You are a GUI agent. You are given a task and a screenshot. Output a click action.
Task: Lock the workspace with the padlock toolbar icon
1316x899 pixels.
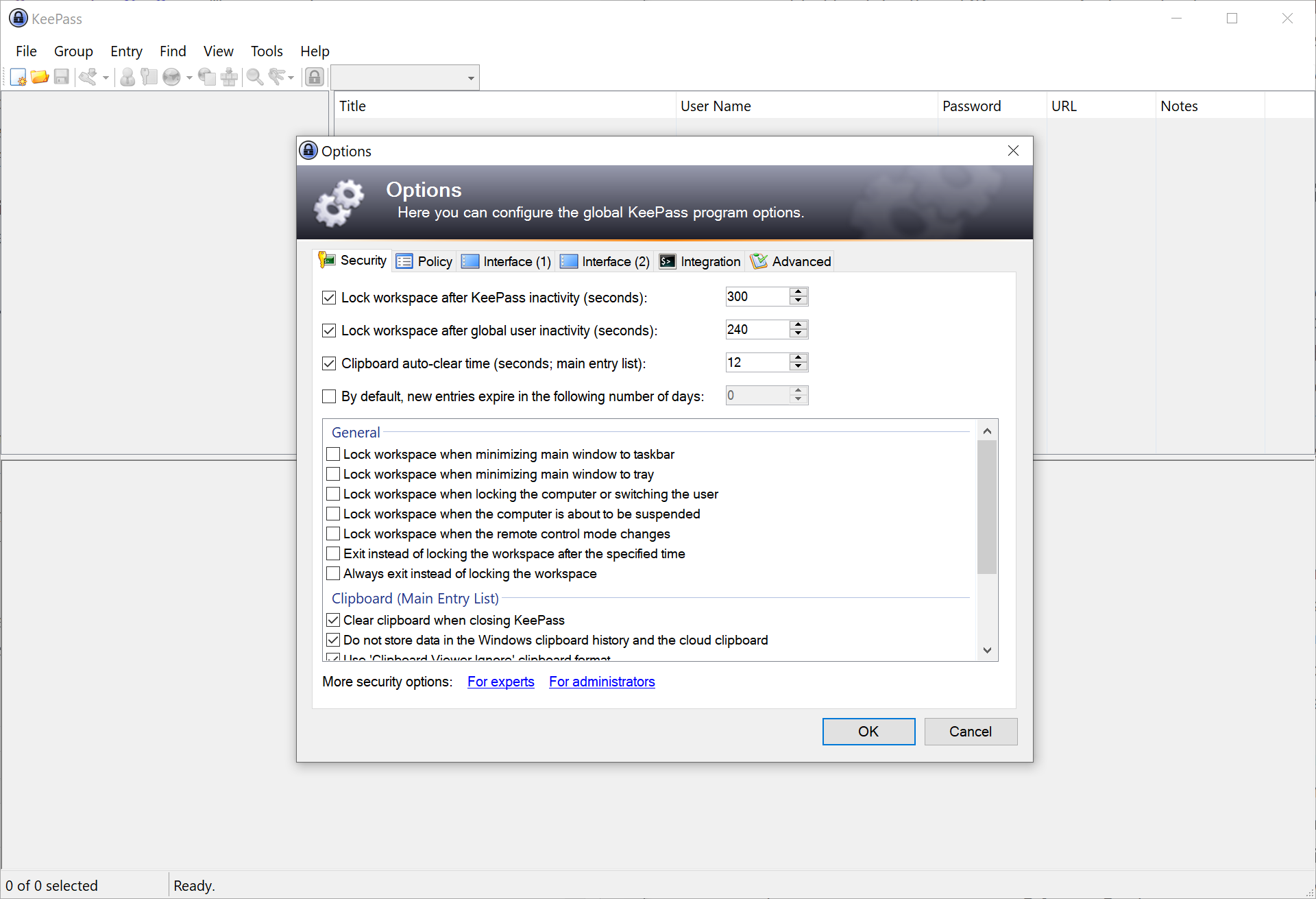[x=315, y=77]
